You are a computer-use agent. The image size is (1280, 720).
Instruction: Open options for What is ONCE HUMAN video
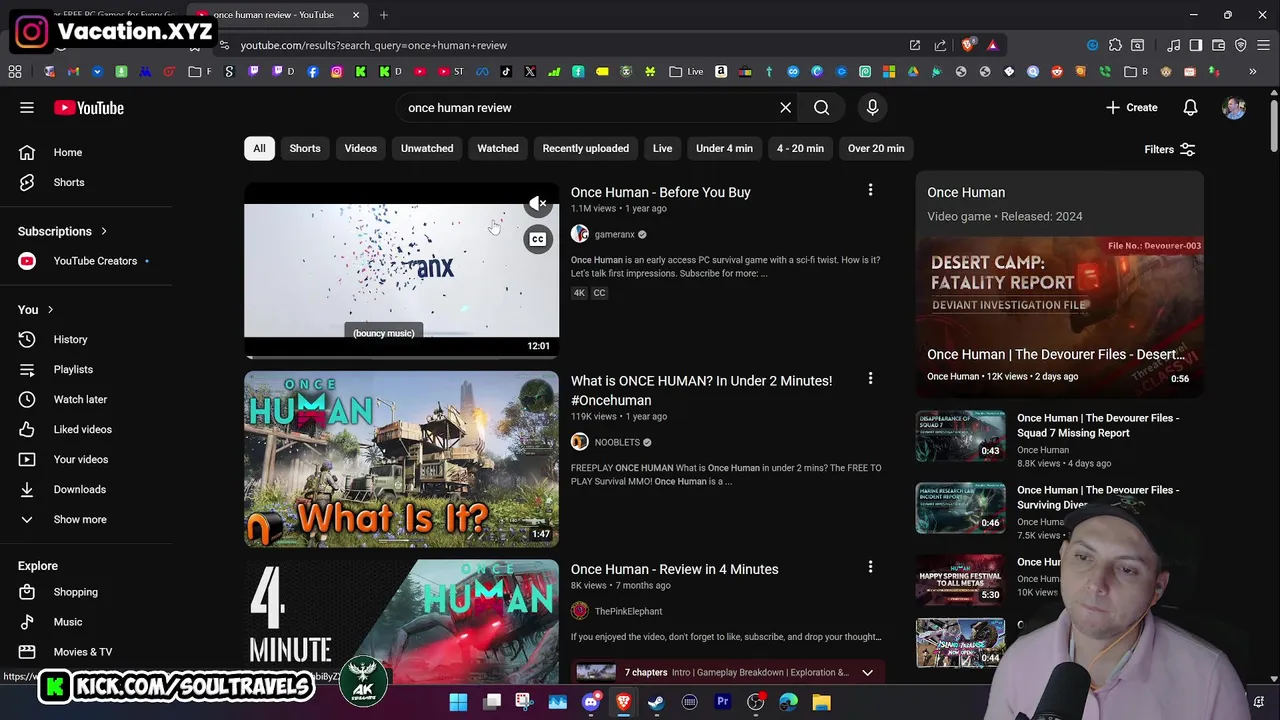[x=870, y=379]
